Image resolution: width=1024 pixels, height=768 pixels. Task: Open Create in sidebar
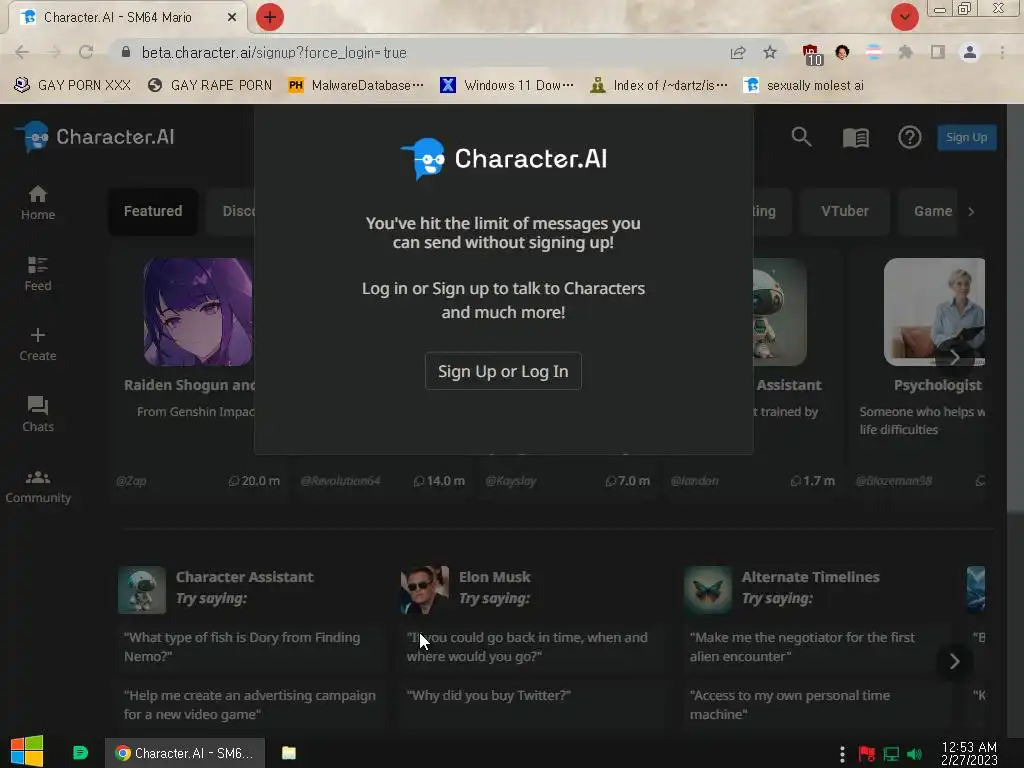[38, 345]
